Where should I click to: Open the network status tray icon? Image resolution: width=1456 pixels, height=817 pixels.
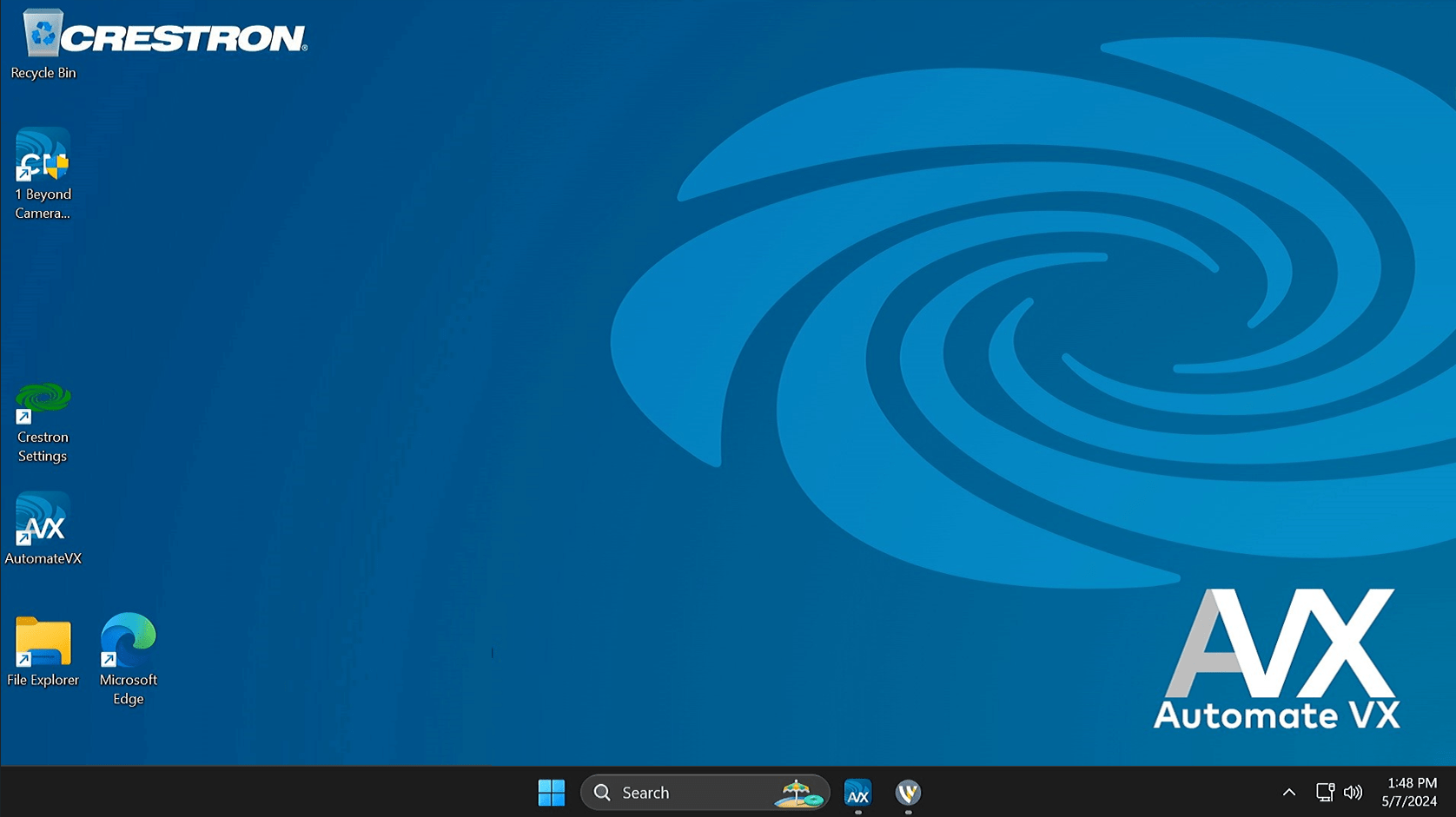coord(1325,793)
